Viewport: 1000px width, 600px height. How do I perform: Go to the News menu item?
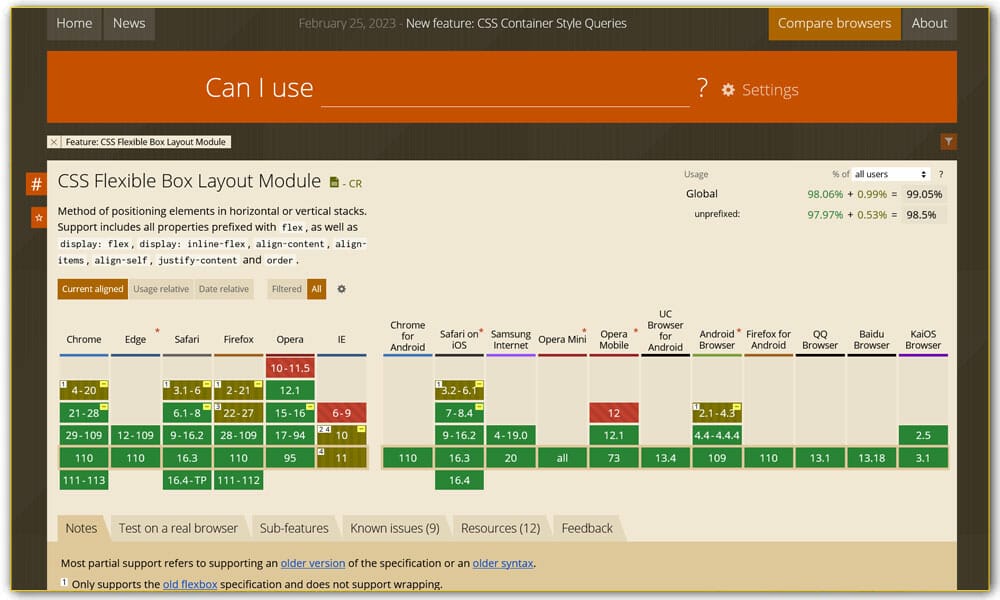pyautogui.click(x=129, y=23)
